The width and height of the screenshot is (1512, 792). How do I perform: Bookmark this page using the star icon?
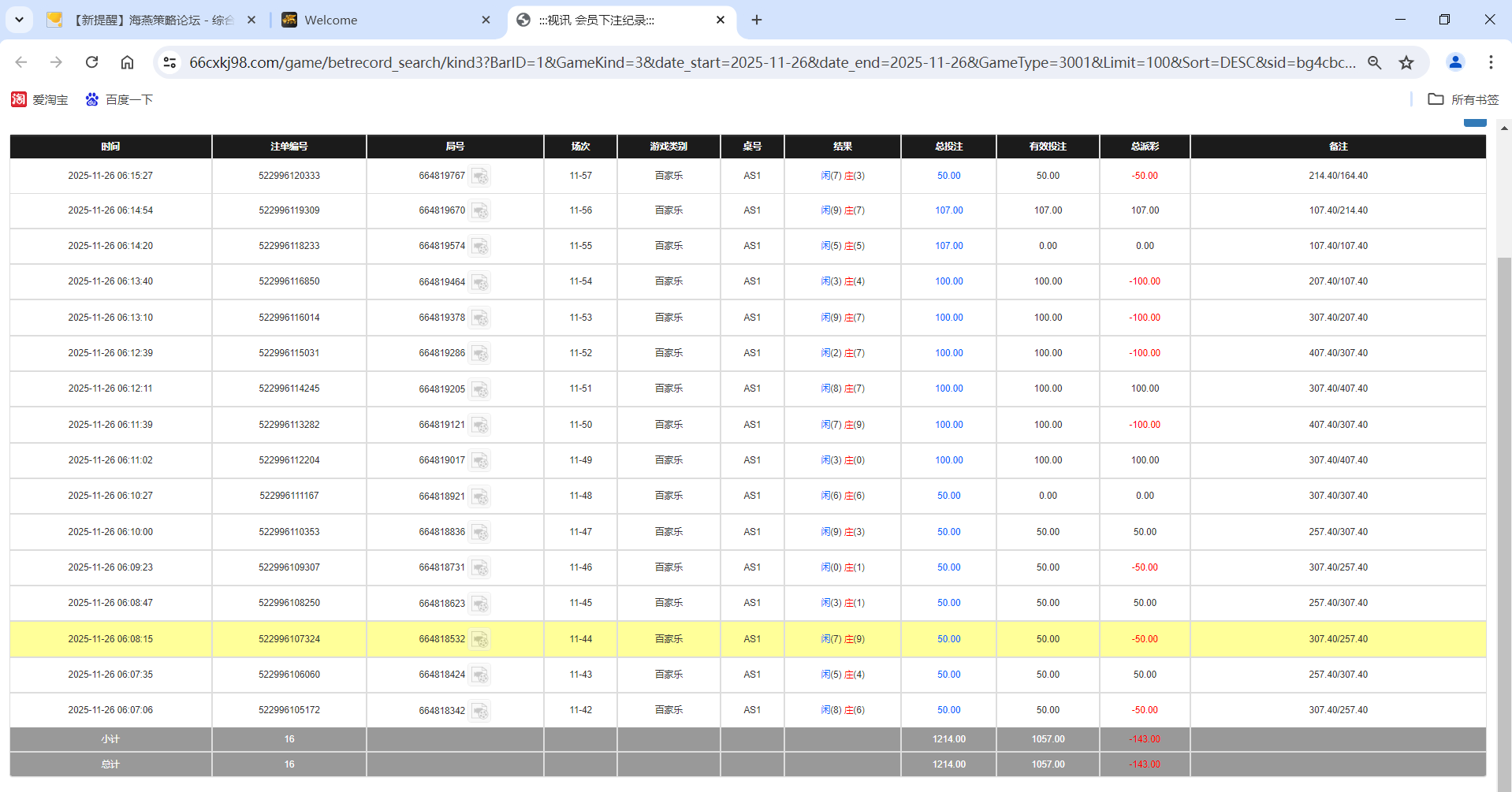tap(1406, 62)
